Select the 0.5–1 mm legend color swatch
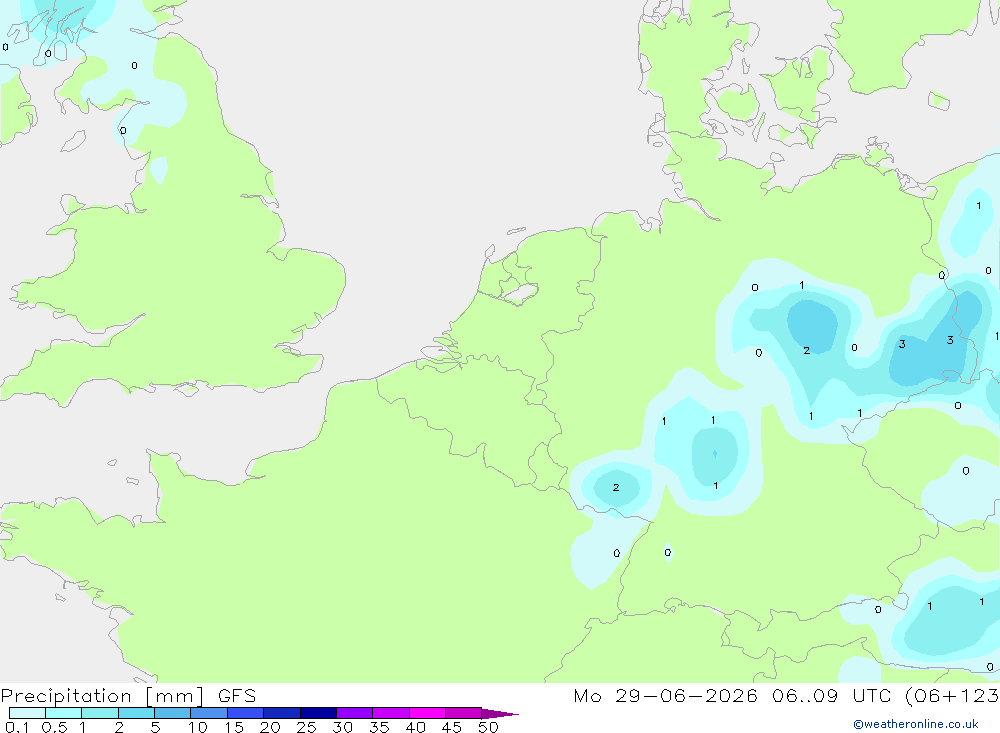 pyautogui.click(x=64, y=713)
